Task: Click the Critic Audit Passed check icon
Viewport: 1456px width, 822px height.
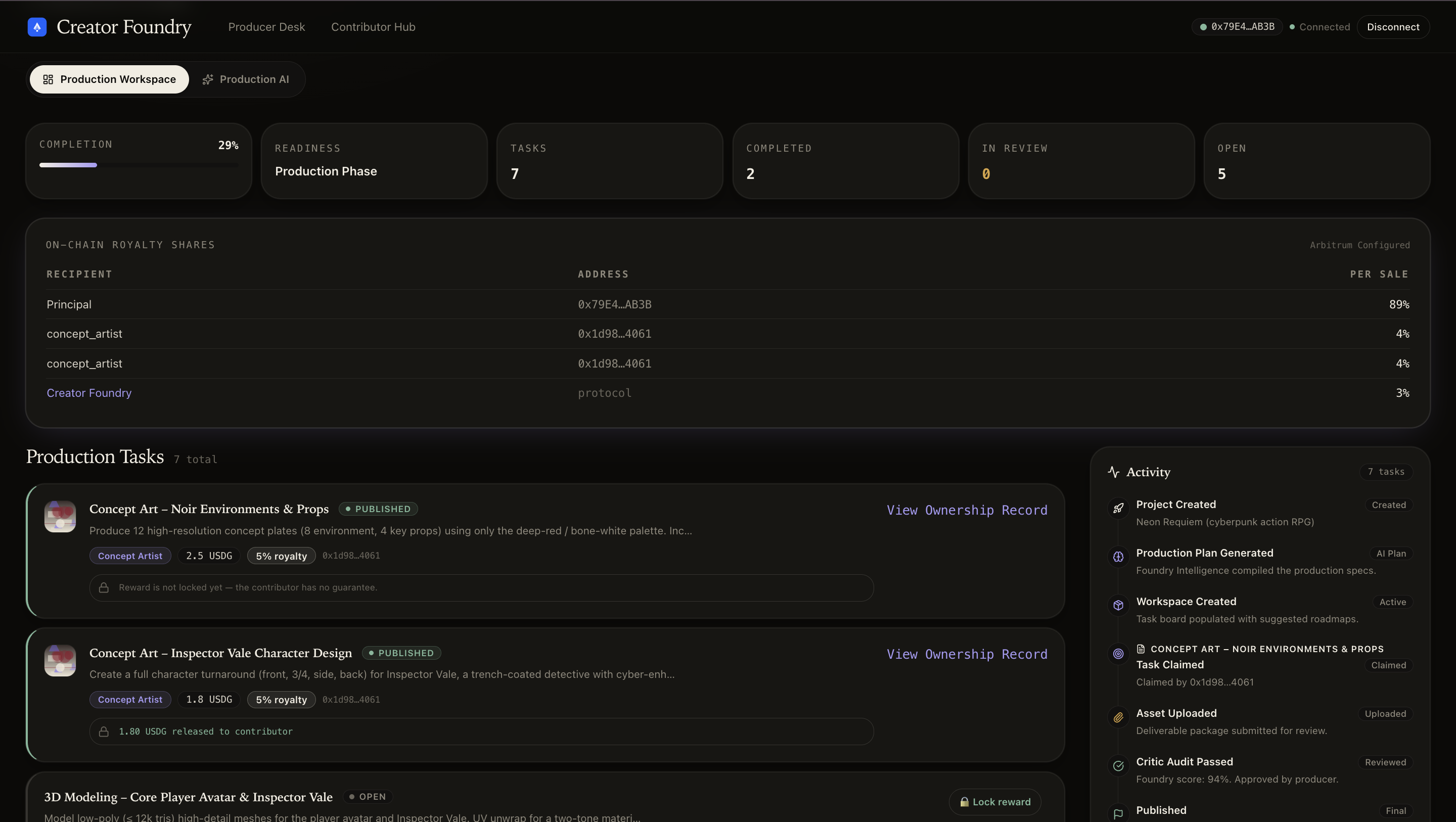Action: [x=1118, y=766]
